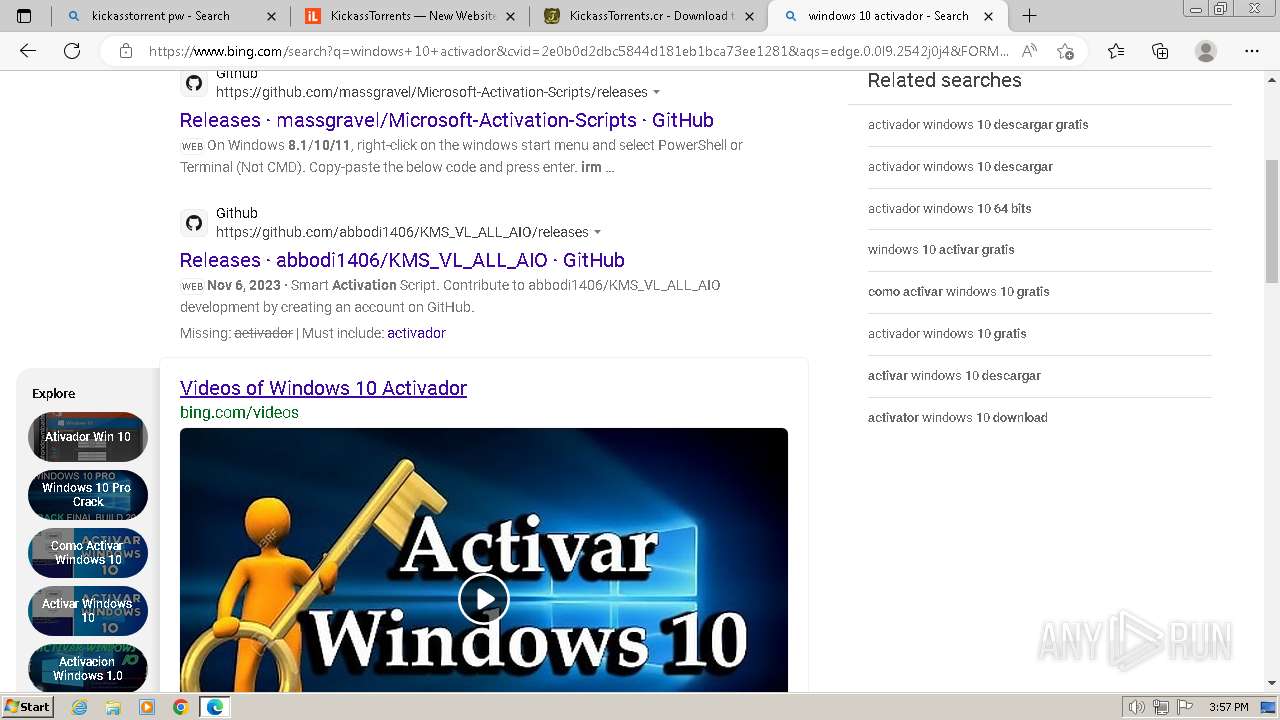The image size is (1280, 720).
Task: Expand abbodi1406 result URL dropdown arrow
Action: tap(598, 232)
